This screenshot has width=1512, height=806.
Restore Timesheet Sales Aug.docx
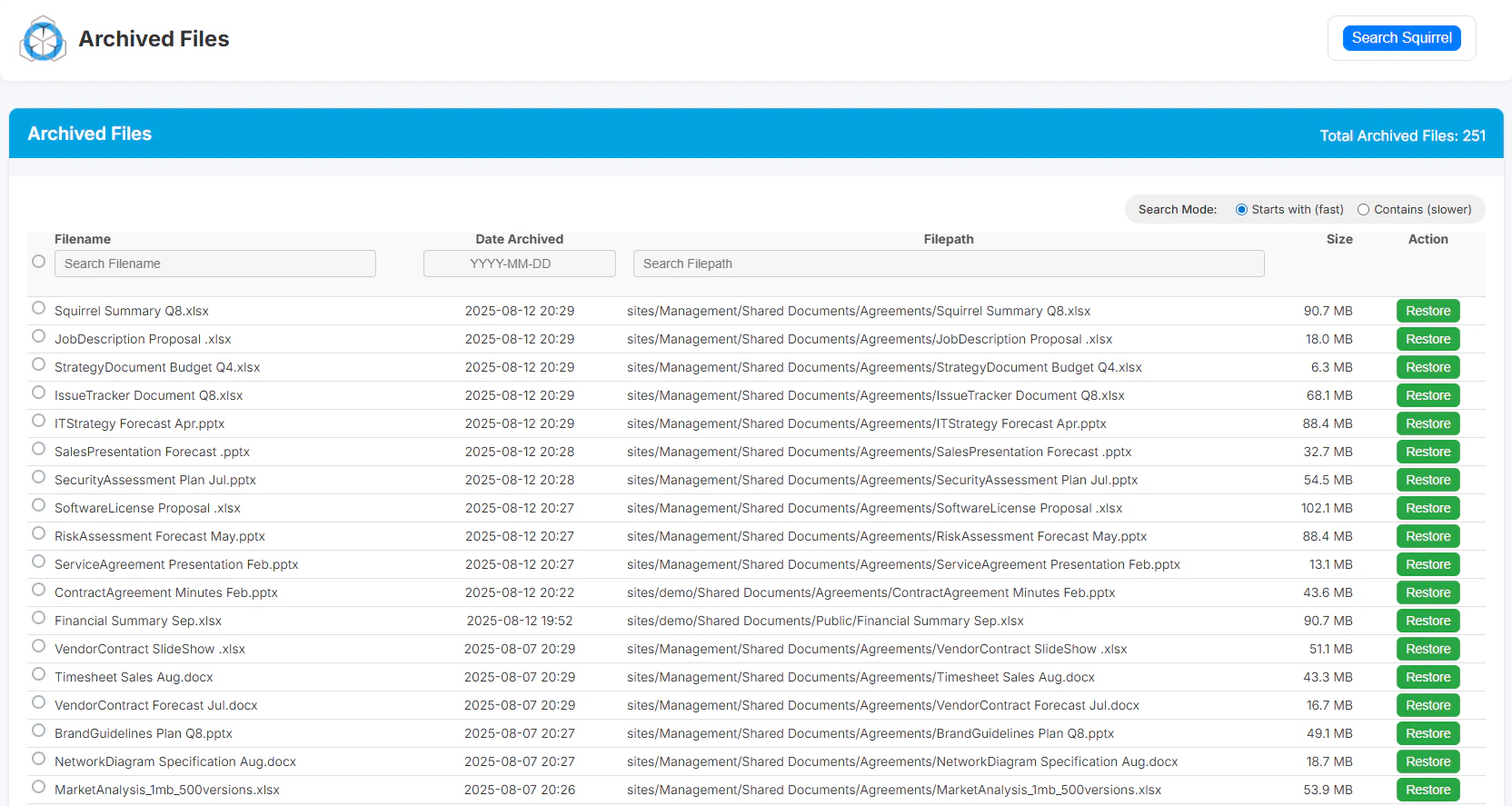coord(1427,677)
